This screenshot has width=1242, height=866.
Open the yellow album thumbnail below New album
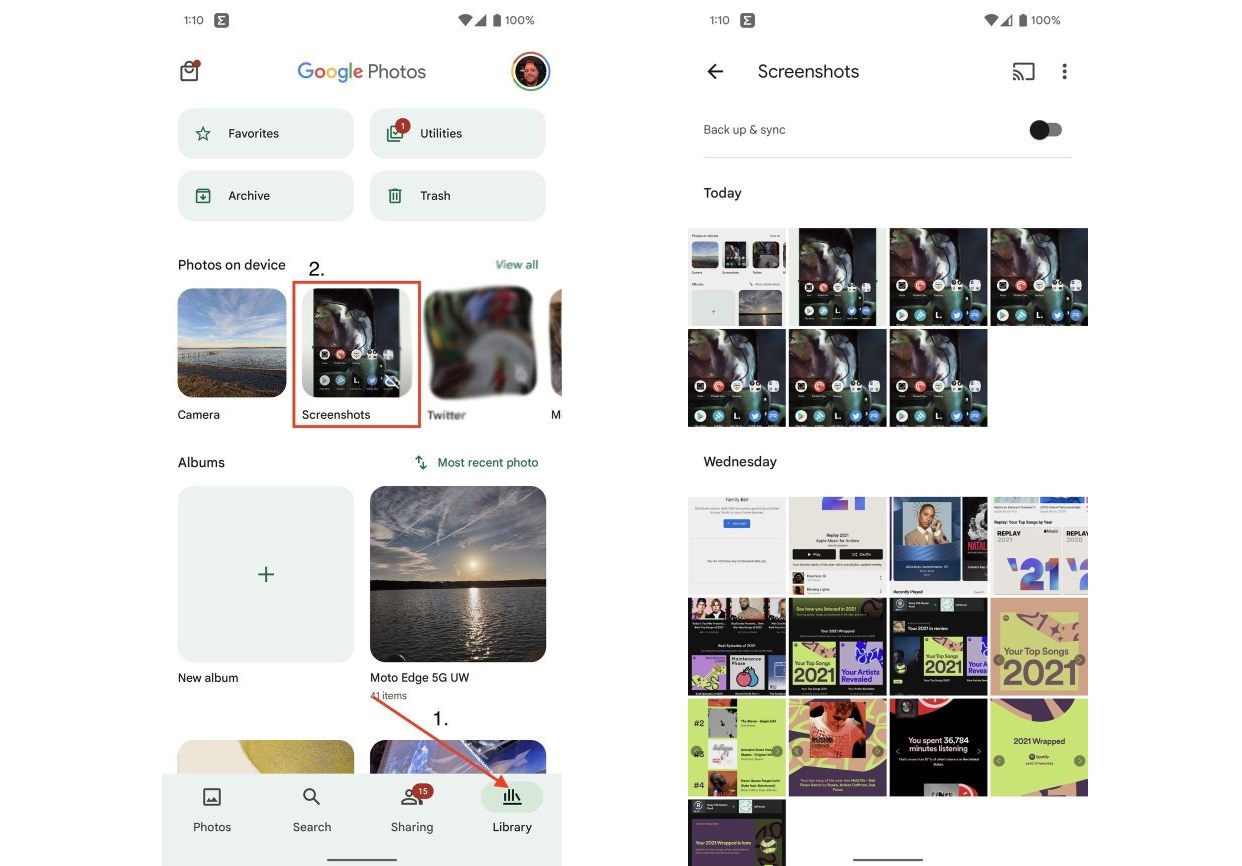266,757
